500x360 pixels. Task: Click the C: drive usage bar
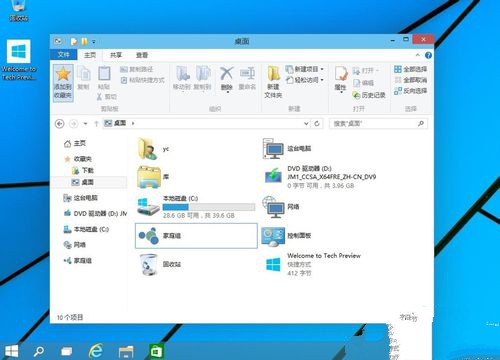pyautogui.click(x=209, y=207)
